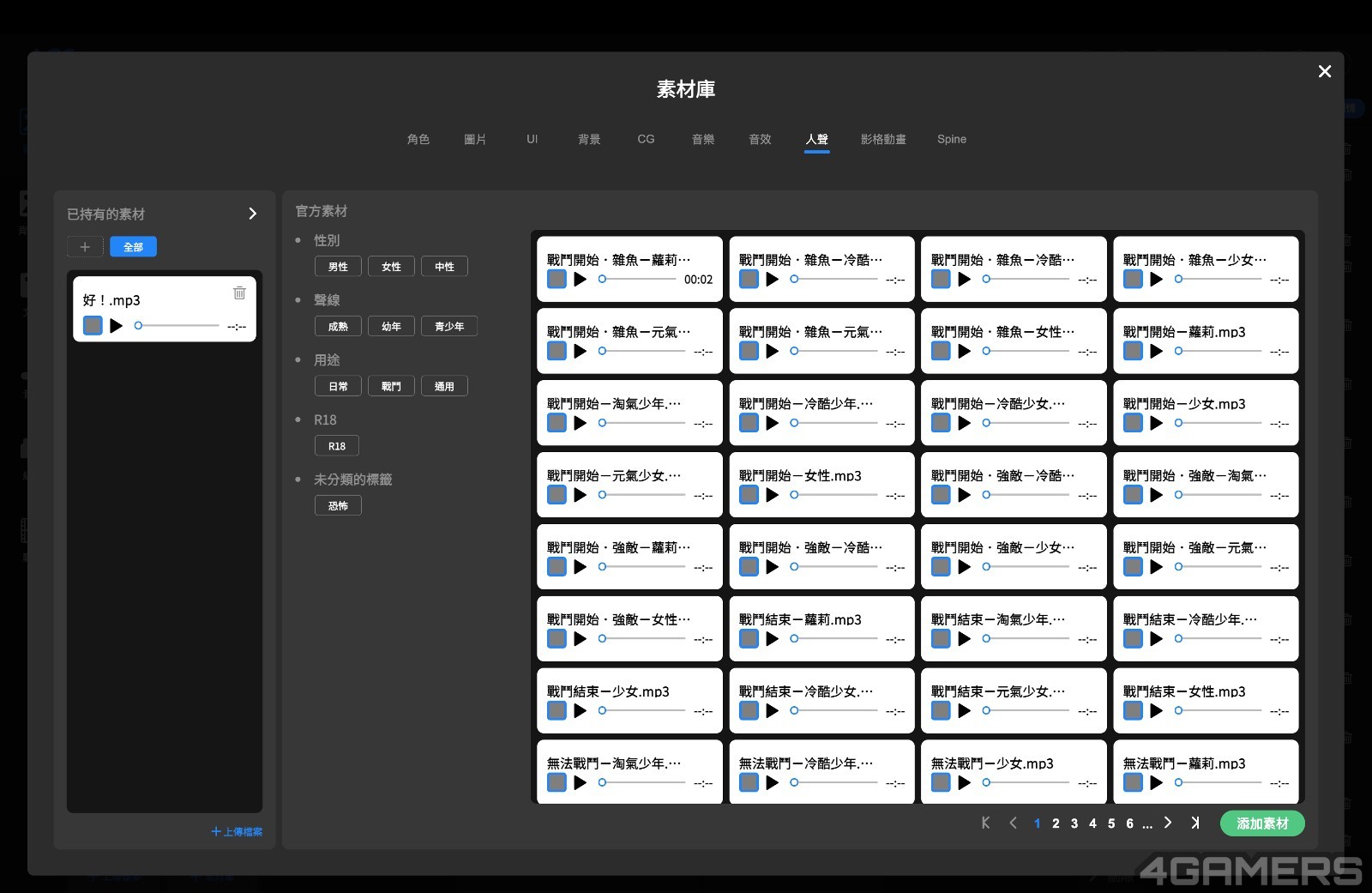
Task: Play 戰鬥開始－女性.mp3 preview
Action: point(773,495)
